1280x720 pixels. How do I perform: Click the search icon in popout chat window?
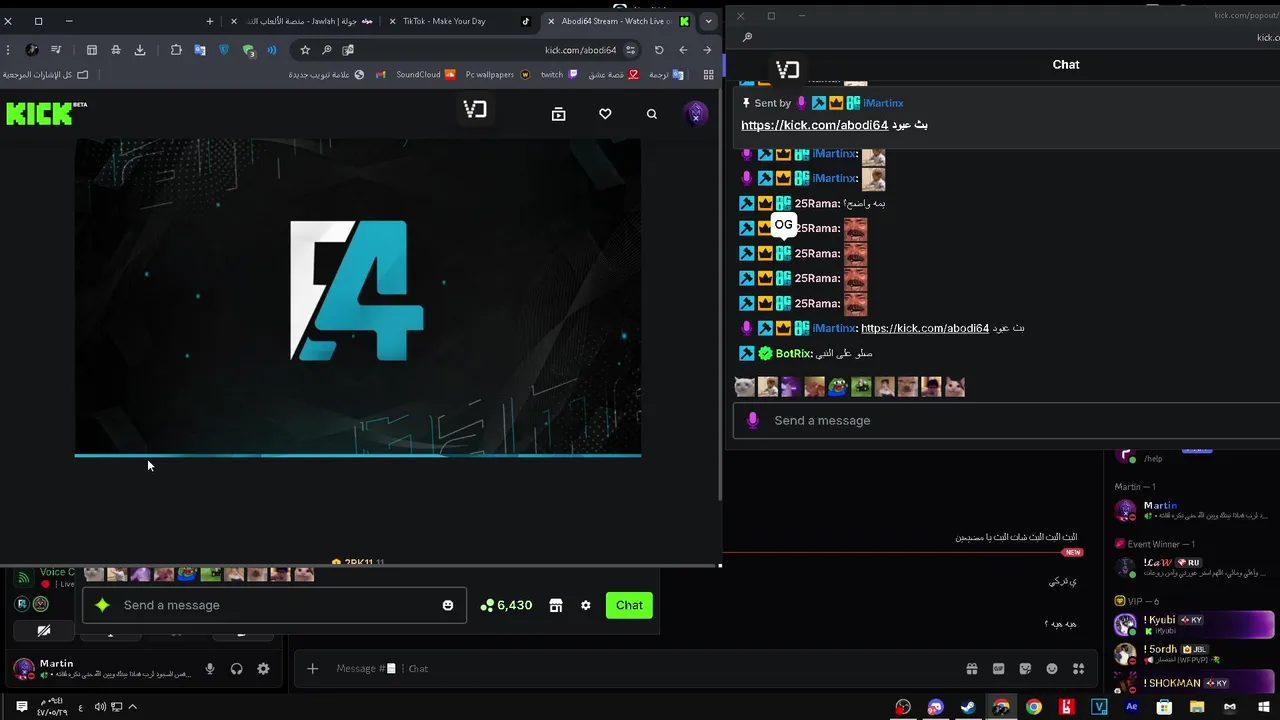coord(747,37)
